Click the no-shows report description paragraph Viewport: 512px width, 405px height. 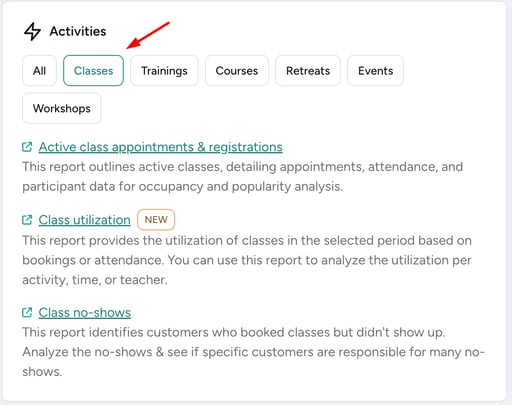tap(253, 352)
